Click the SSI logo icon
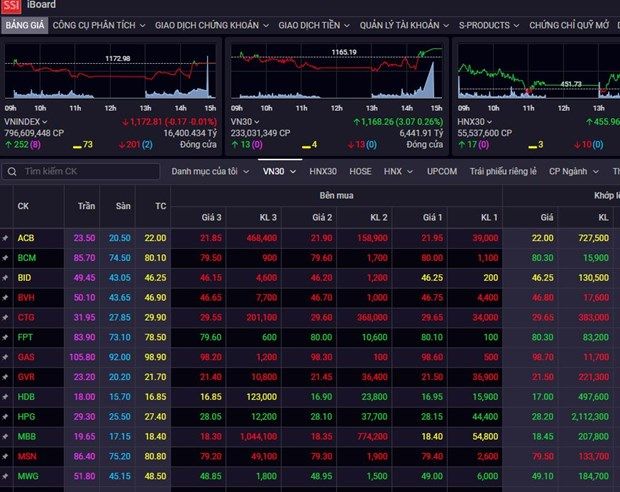The width and height of the screenshot is (620, 492). click(x=11, y=6)
